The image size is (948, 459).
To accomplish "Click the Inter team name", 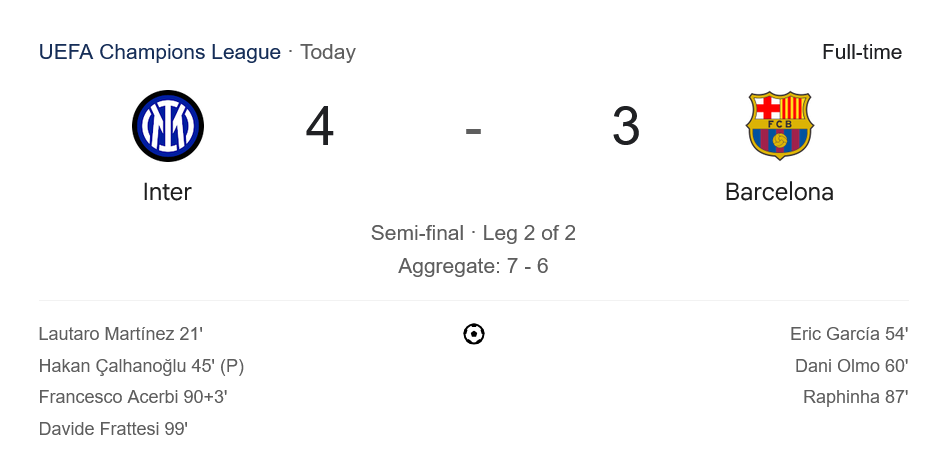I will click(x=167, y=191).
